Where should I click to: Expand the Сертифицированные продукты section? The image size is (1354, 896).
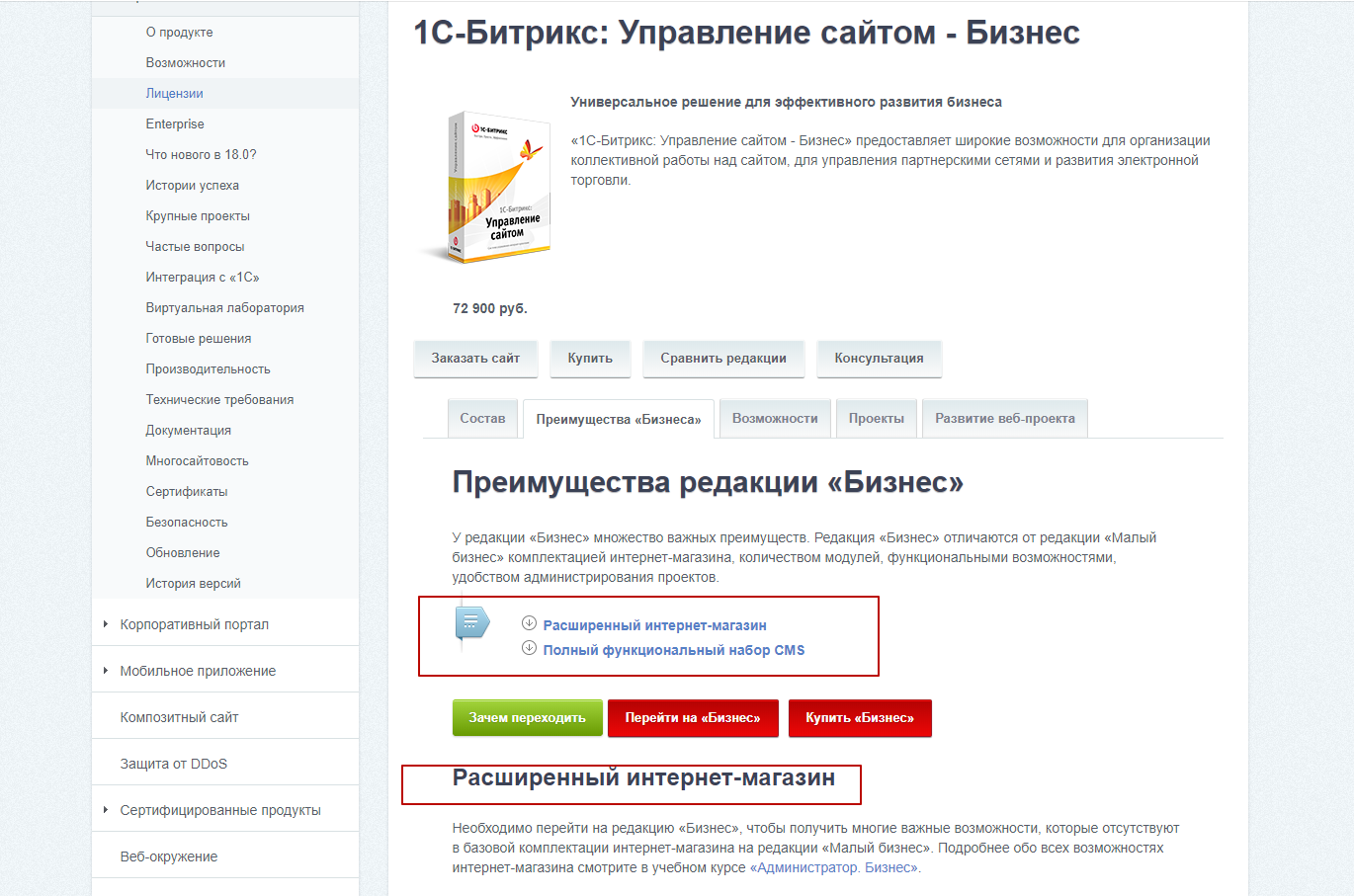click(x=106, y=810)
